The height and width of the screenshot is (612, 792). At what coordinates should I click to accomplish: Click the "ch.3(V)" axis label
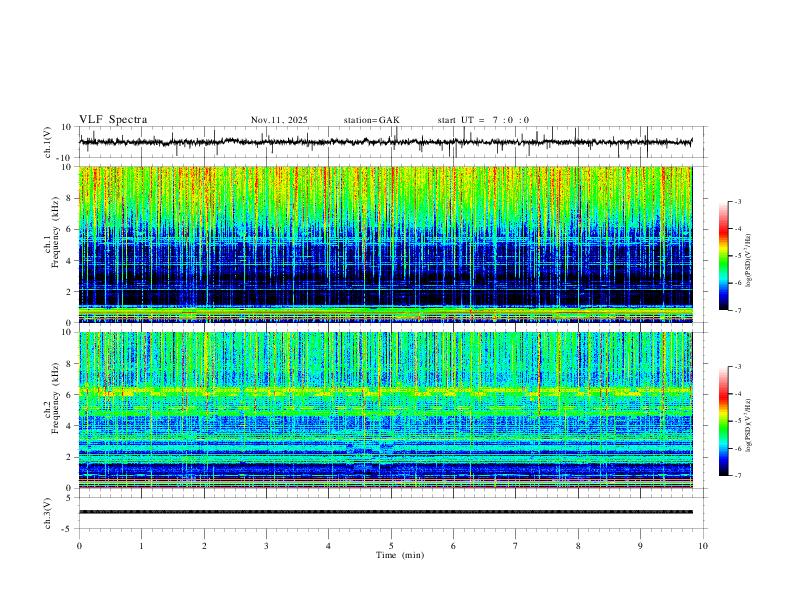click(x=48, y=514)
